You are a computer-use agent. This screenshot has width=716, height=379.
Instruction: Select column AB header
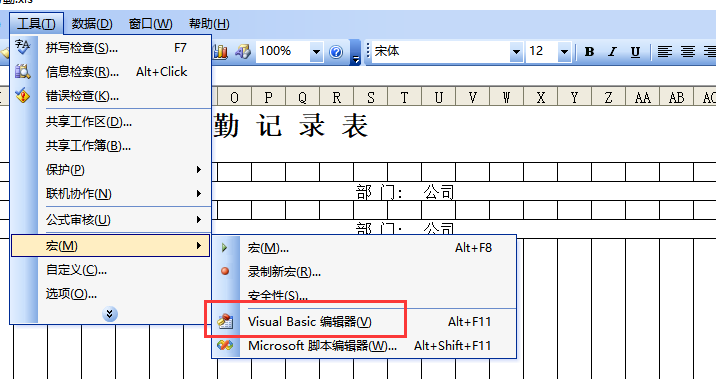pyautogui.click(x=676, y=97)
